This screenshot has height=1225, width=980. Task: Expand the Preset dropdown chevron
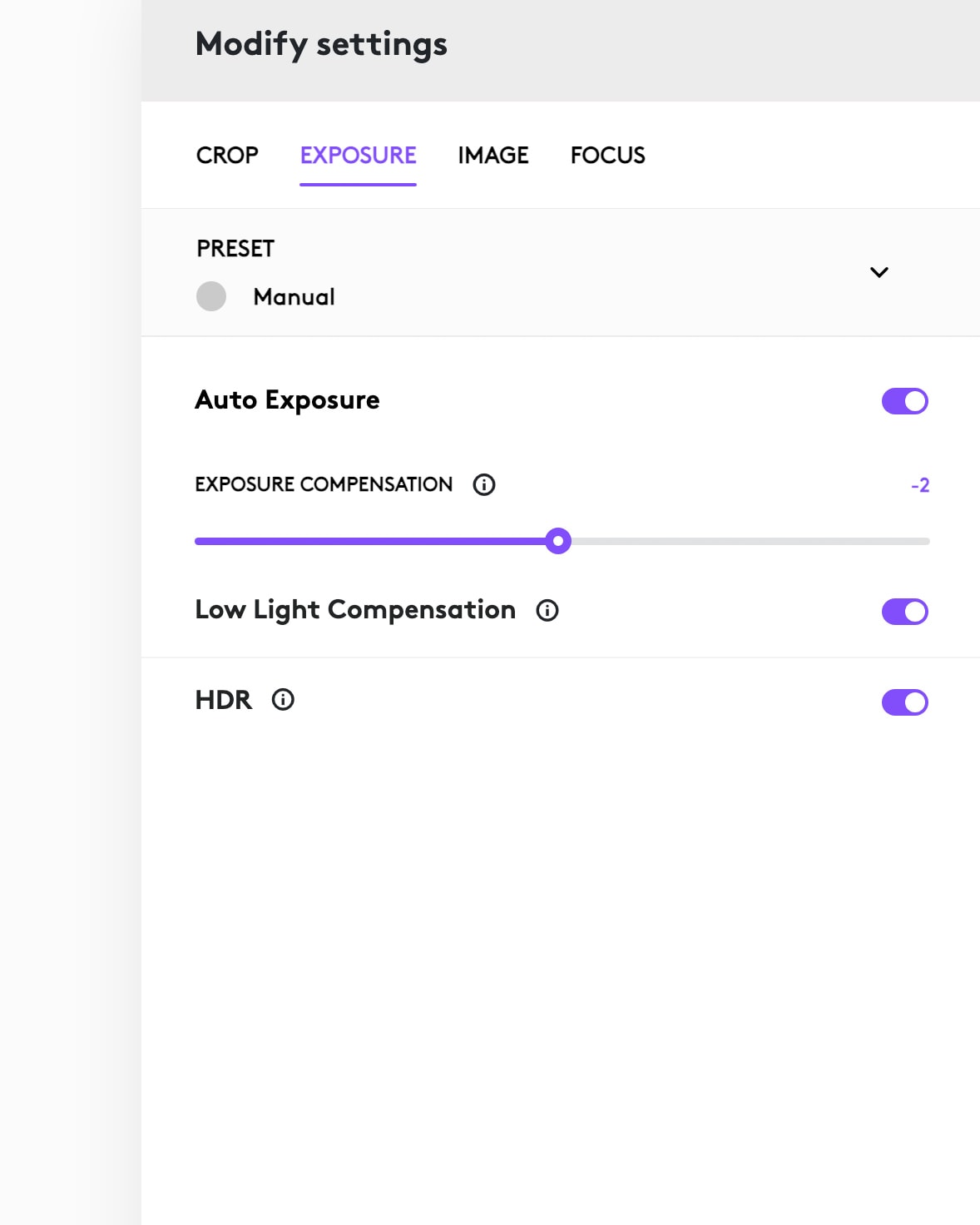tap(879, 272)
